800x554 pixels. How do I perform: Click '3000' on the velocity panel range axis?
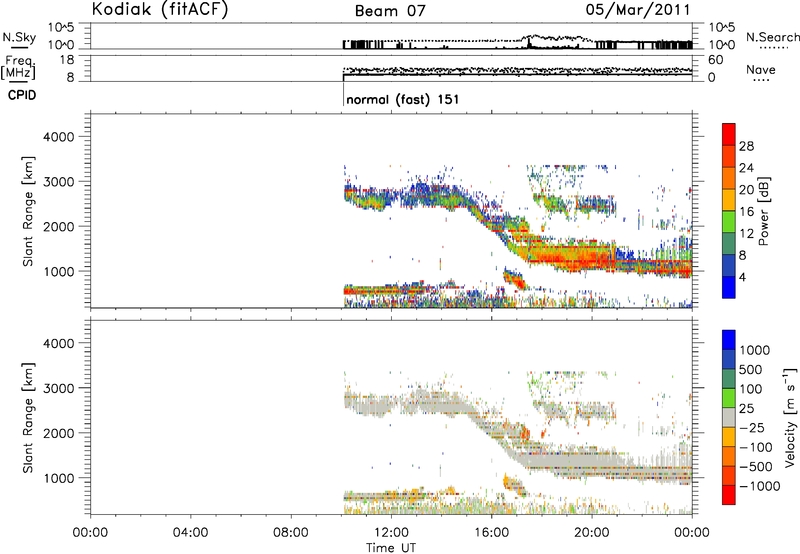59,388
